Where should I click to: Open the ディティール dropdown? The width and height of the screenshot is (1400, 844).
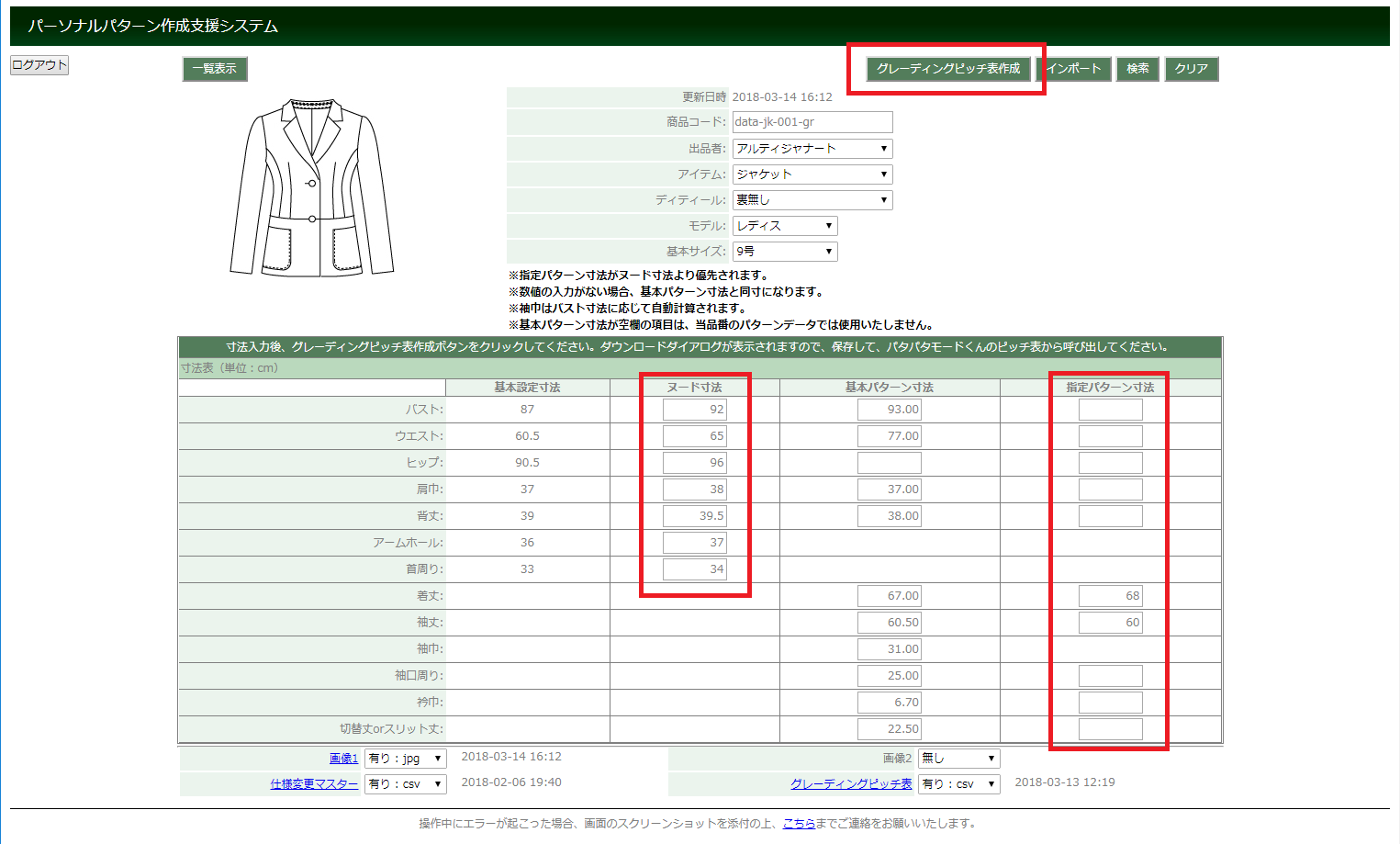click(x=812, y=200)
